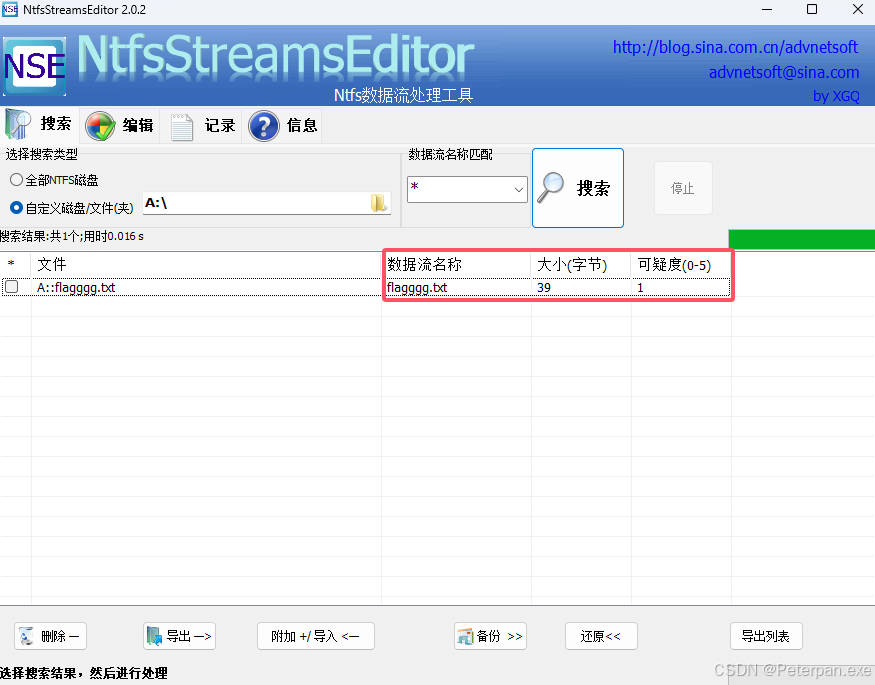Click the 导出 --> export button
875x685 pixels.
179,636
